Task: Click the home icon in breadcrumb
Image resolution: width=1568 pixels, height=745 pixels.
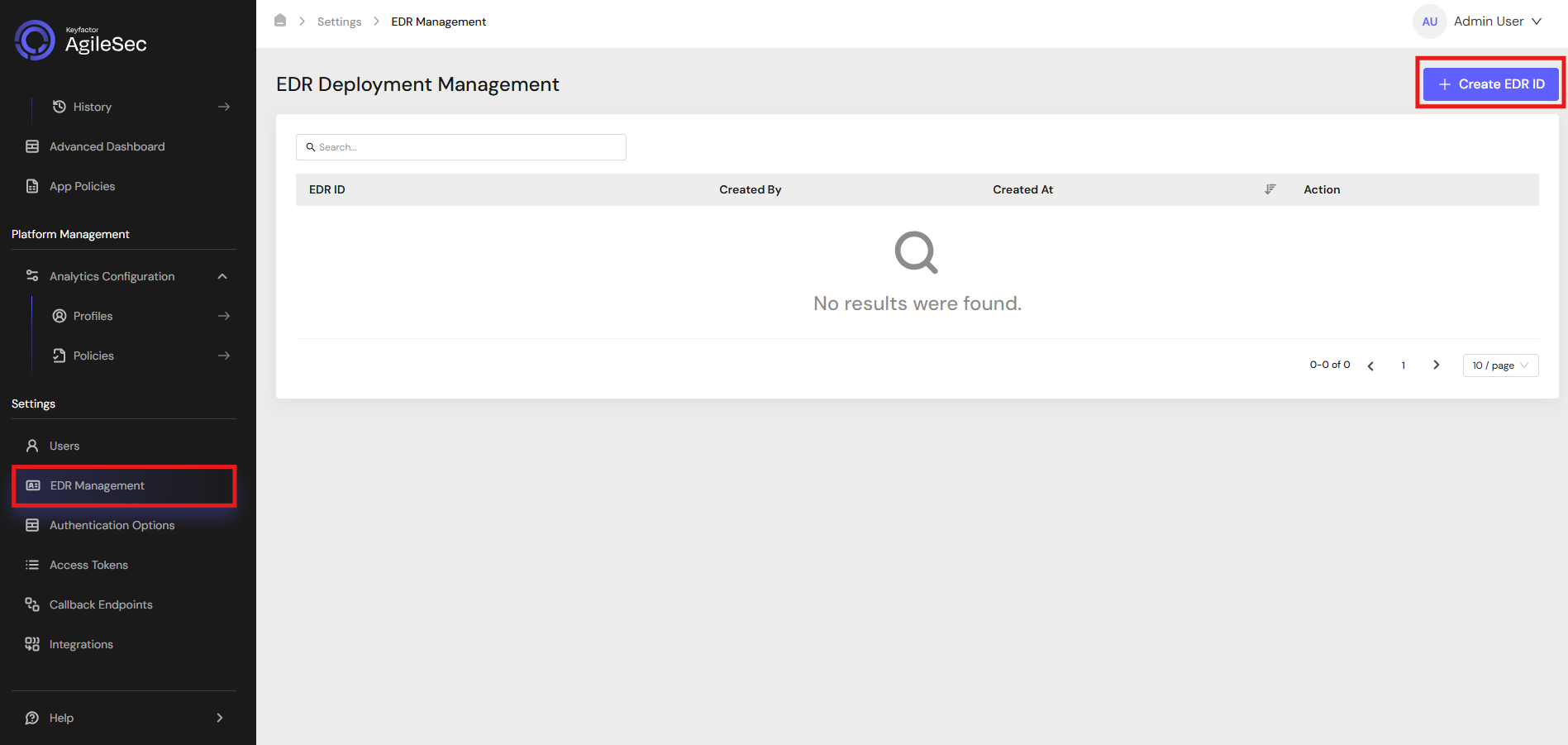Action: [280, 21]
